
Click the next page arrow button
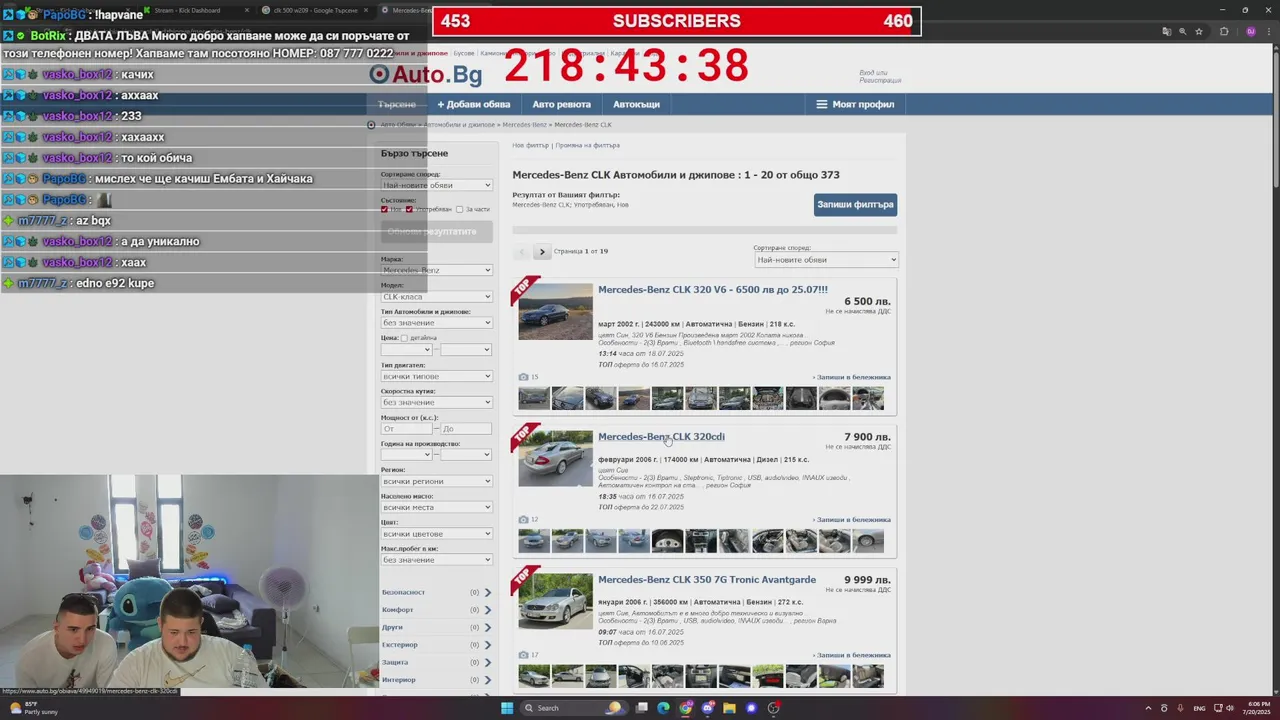pos(541,252)
